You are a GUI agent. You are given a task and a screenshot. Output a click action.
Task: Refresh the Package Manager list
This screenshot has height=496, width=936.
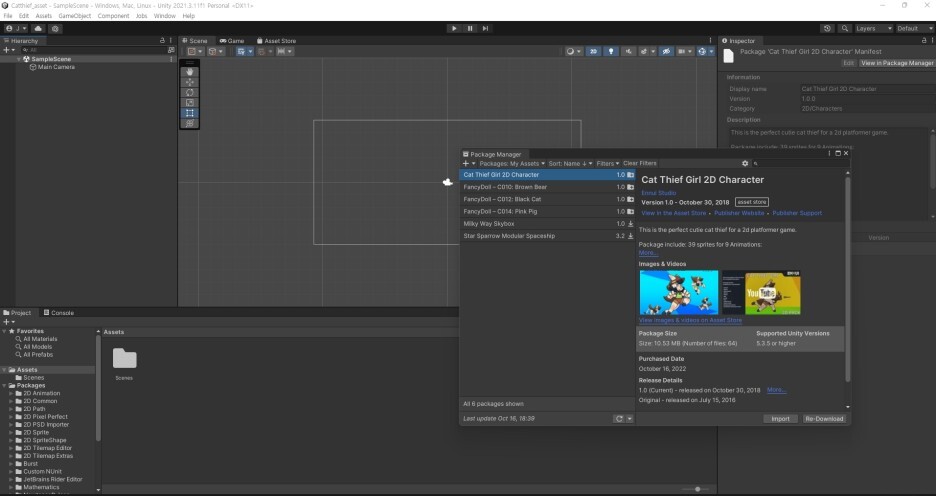click(619, 418)
